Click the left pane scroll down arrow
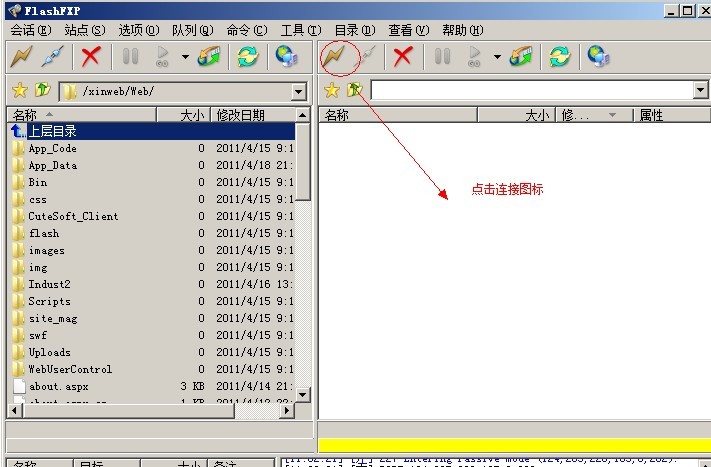The width and height of the screenshot is (711, 467). [x=302, y=394]
